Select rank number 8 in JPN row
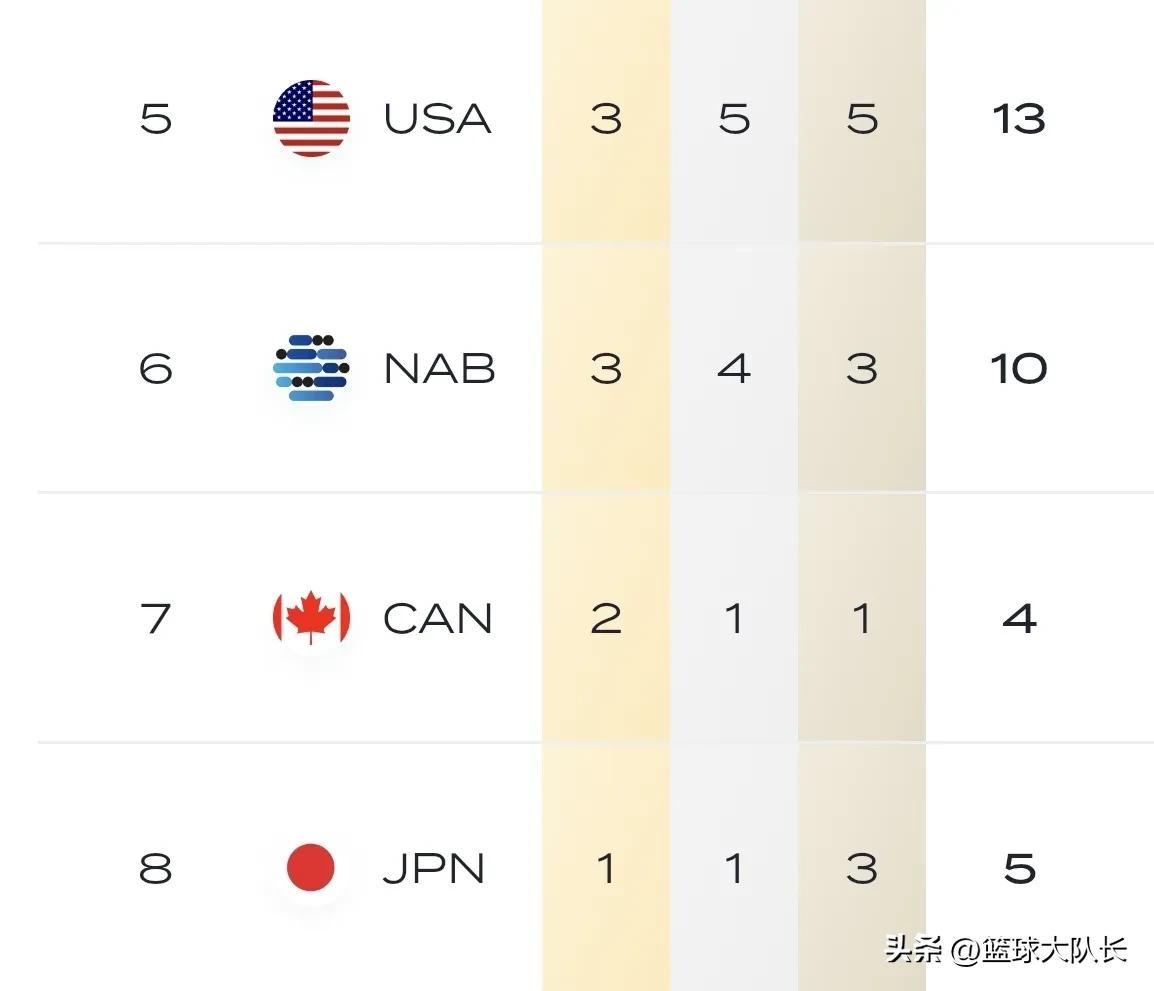The image size is (1154, 991). point(155,869)
